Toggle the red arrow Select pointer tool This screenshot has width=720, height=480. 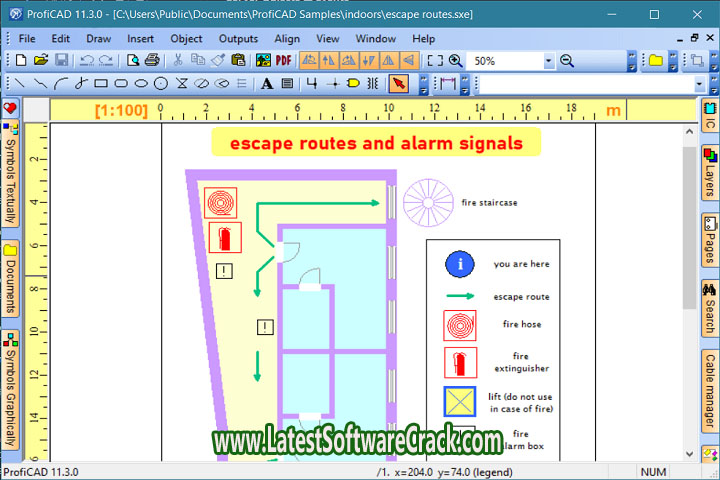coord(398,84)
